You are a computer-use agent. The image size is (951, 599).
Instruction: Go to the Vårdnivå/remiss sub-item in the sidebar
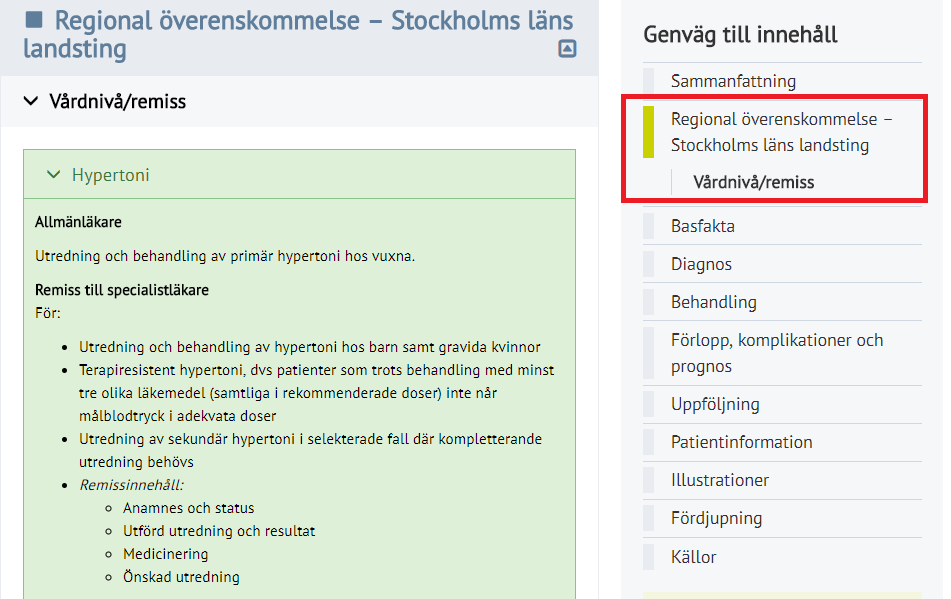pos(754,182)
